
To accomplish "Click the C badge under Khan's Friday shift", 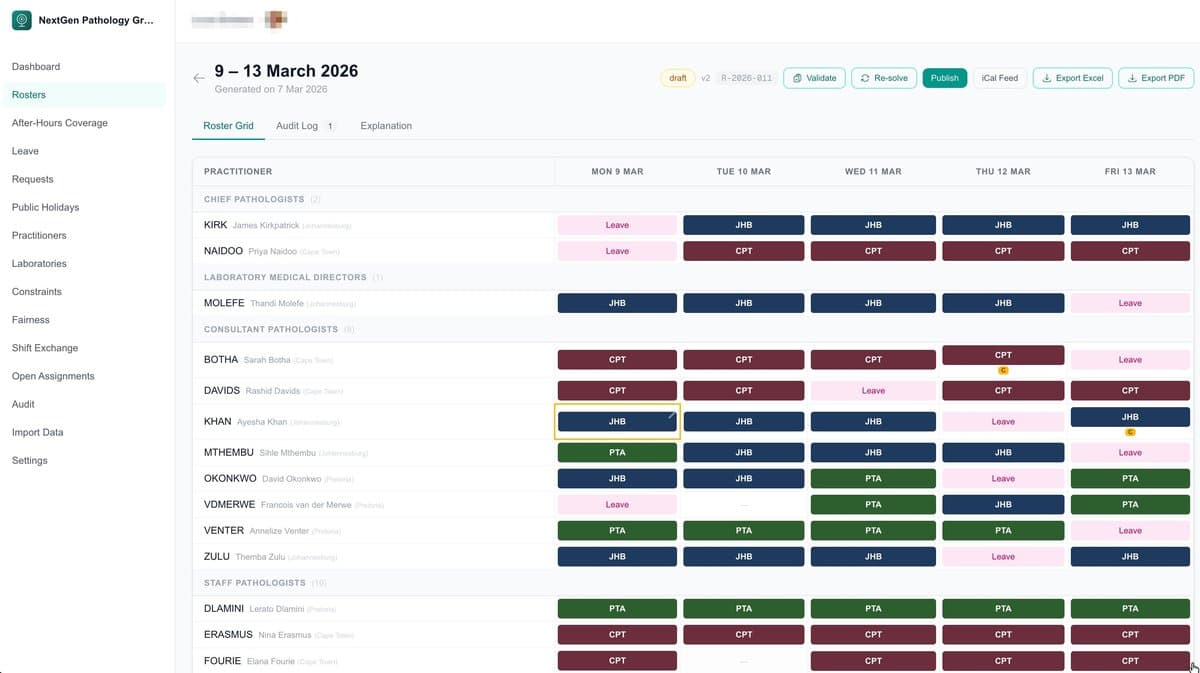I will tap(1130, 432).
